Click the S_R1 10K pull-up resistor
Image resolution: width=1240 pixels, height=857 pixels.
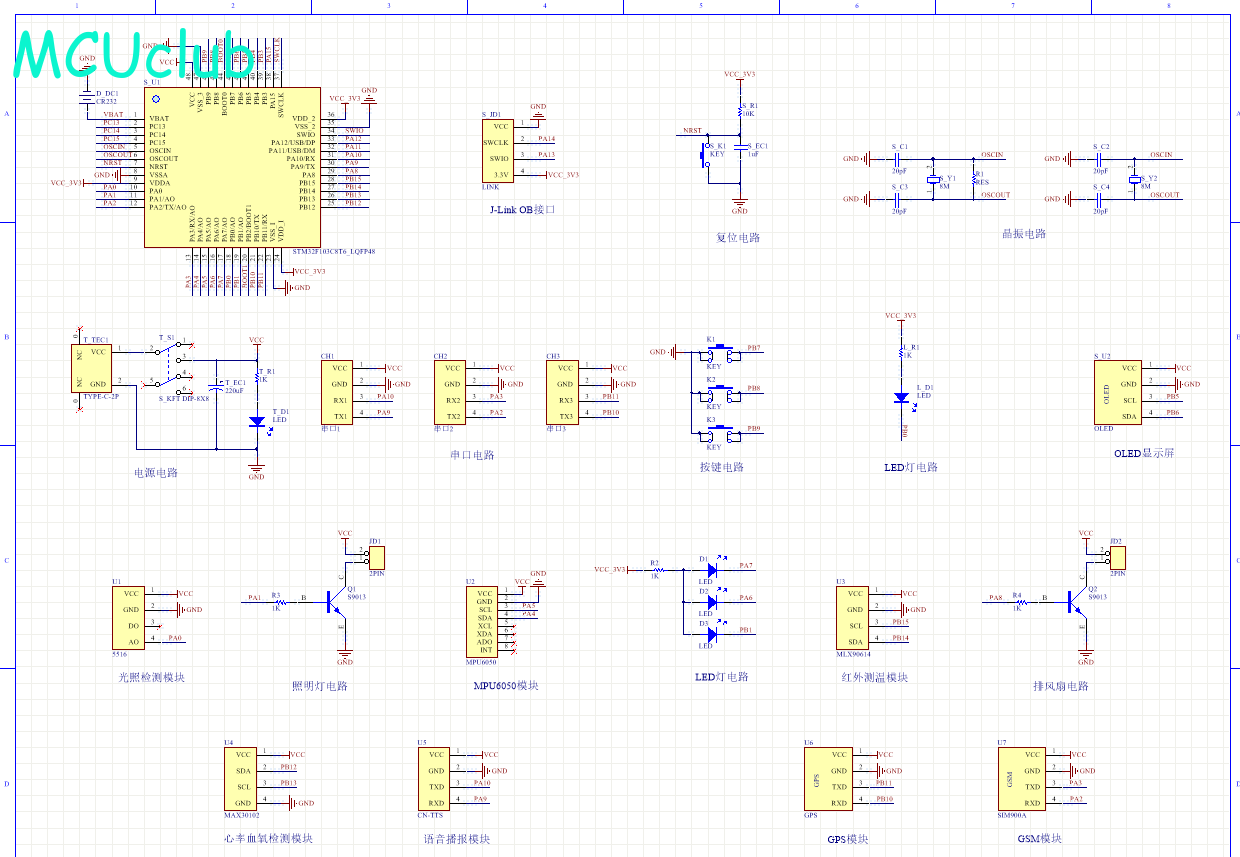[740, 110]
